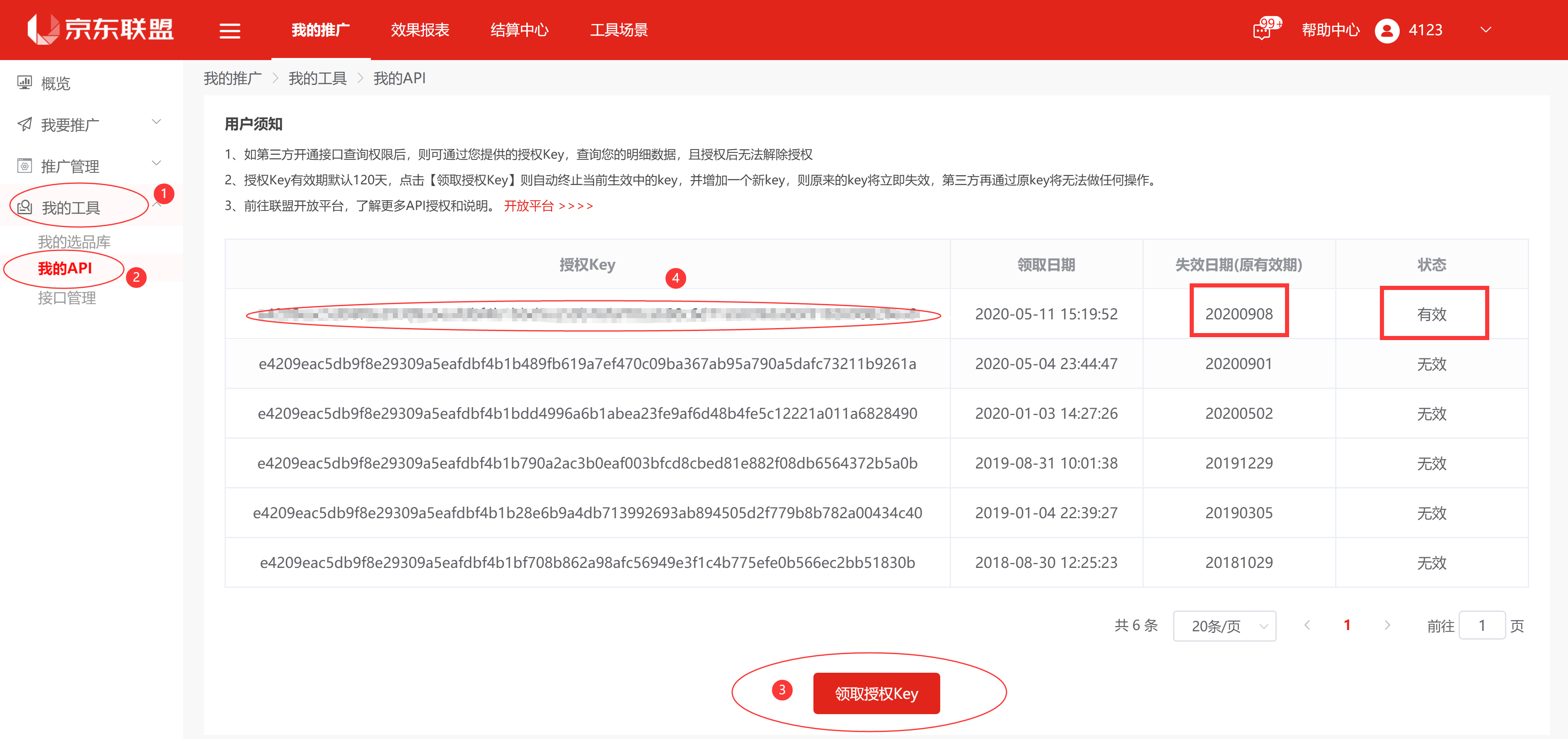Click the 领取授权Key button
The image size is (1568, 739).
(x=876, y=693)
